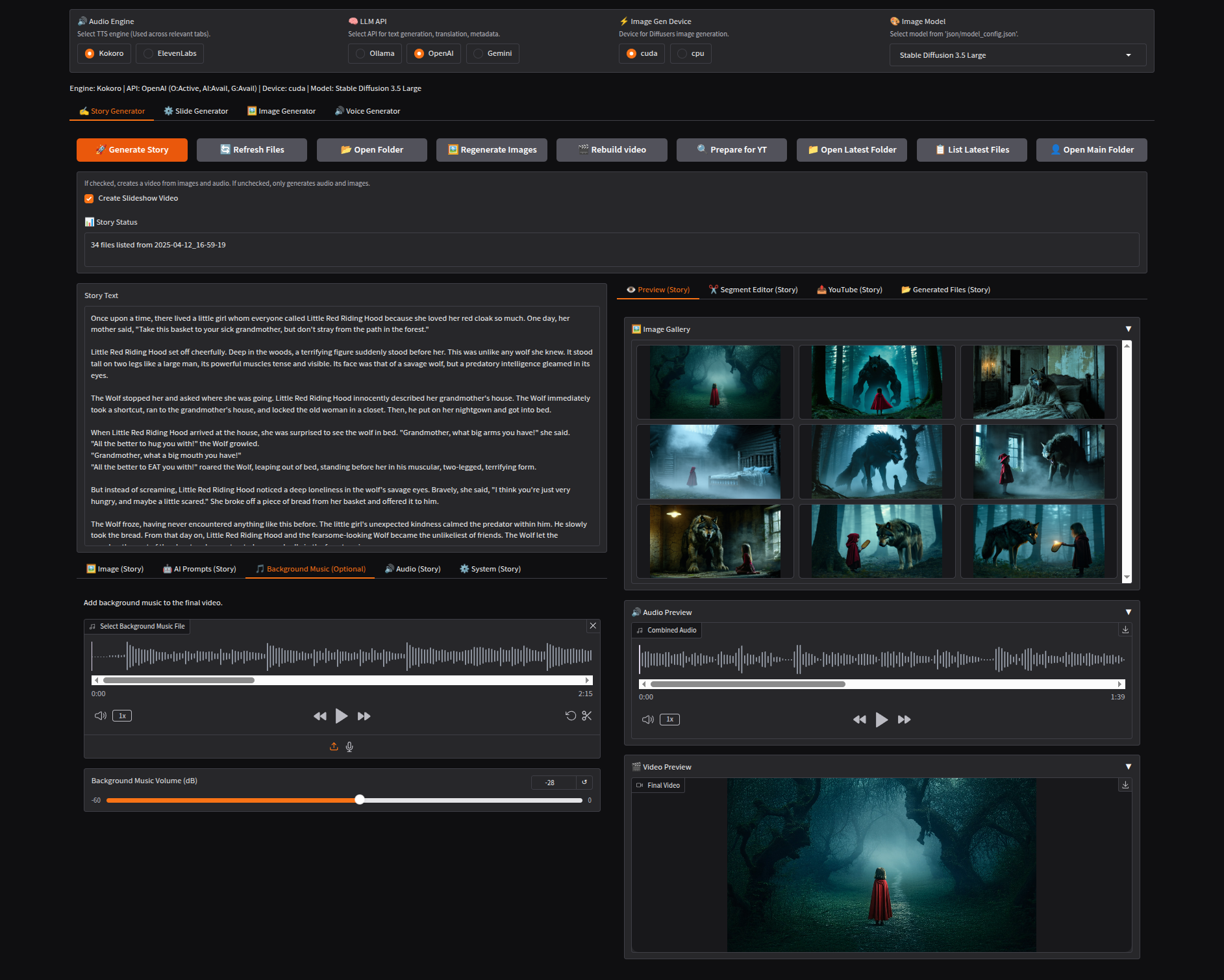Choose Gemini as the LLM API
The height and width of the screenshot is (980, 1224).
[493, 53]
